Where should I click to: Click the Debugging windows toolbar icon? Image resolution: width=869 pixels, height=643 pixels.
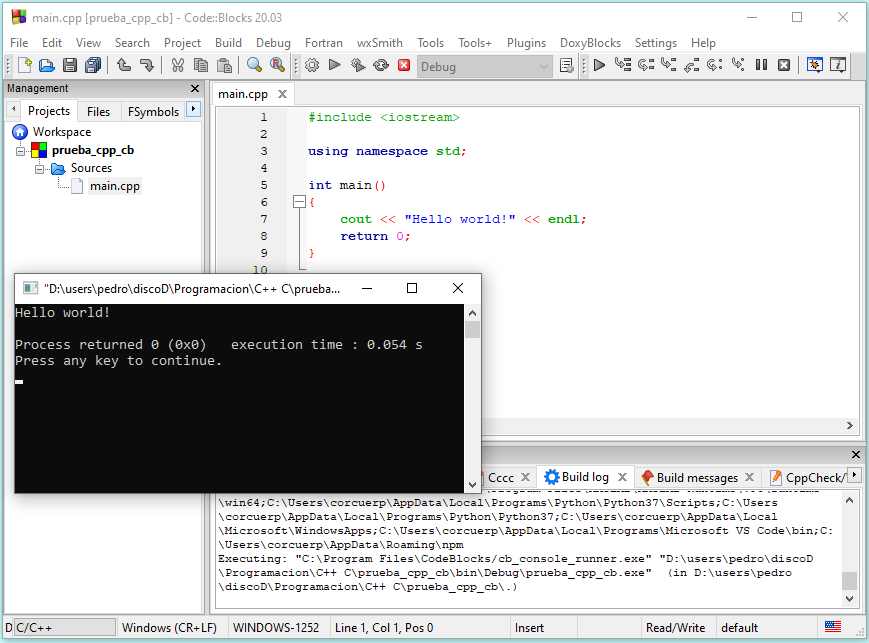click(815, 65)
